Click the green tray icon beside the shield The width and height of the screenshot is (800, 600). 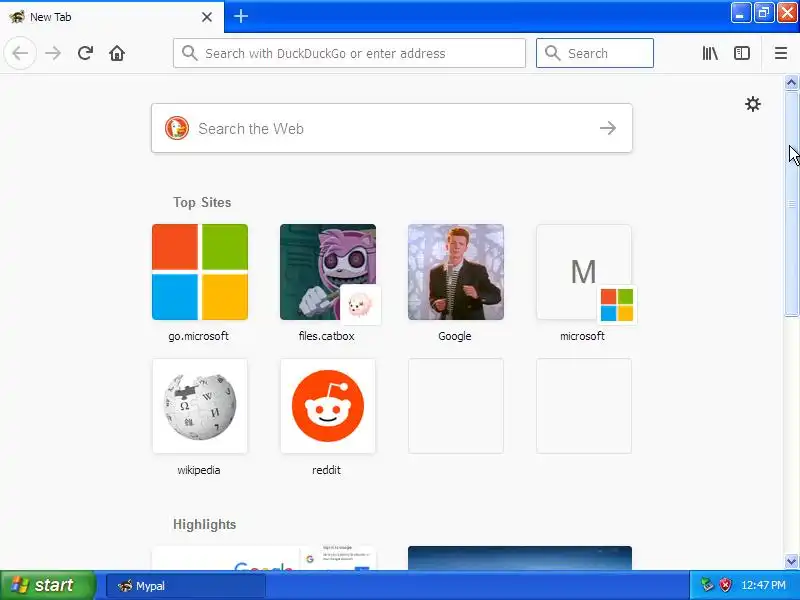[x=707, y=585]
